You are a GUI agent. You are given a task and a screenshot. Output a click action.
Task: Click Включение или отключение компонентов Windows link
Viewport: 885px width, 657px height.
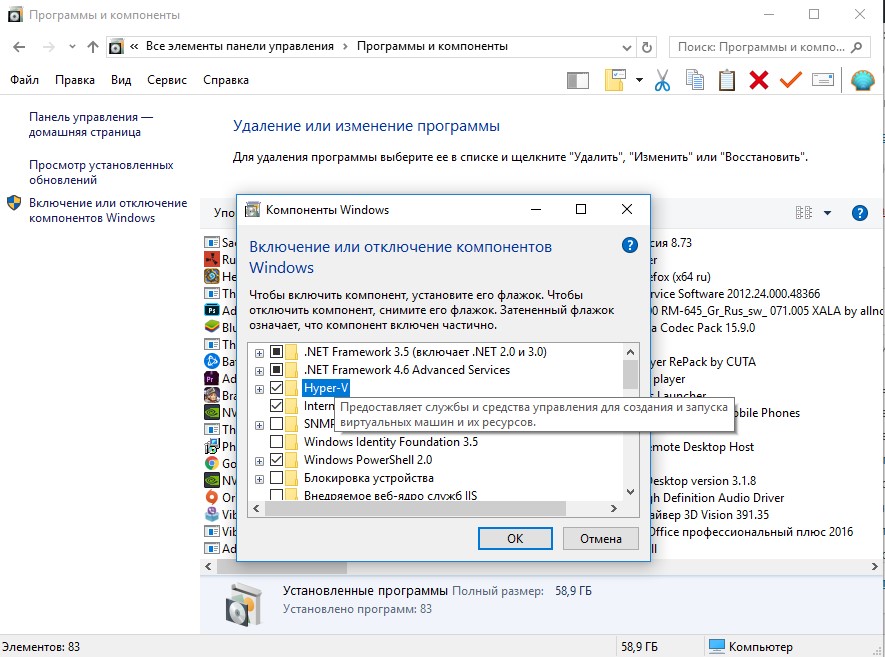[108, 210]
